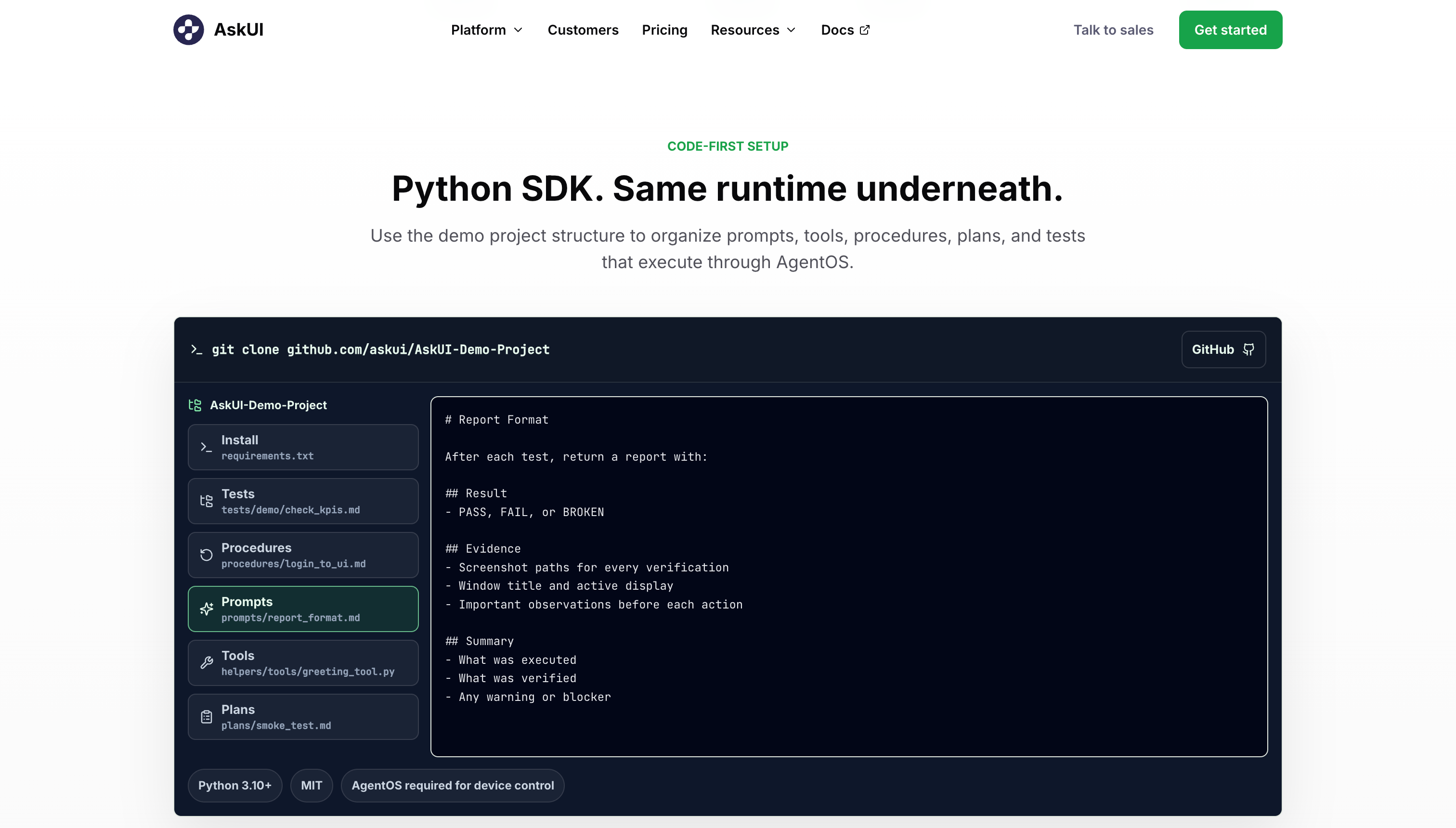Click the wrench icon in Tools row
This screenshot has width=1456, height=828.
pos(207,663)
